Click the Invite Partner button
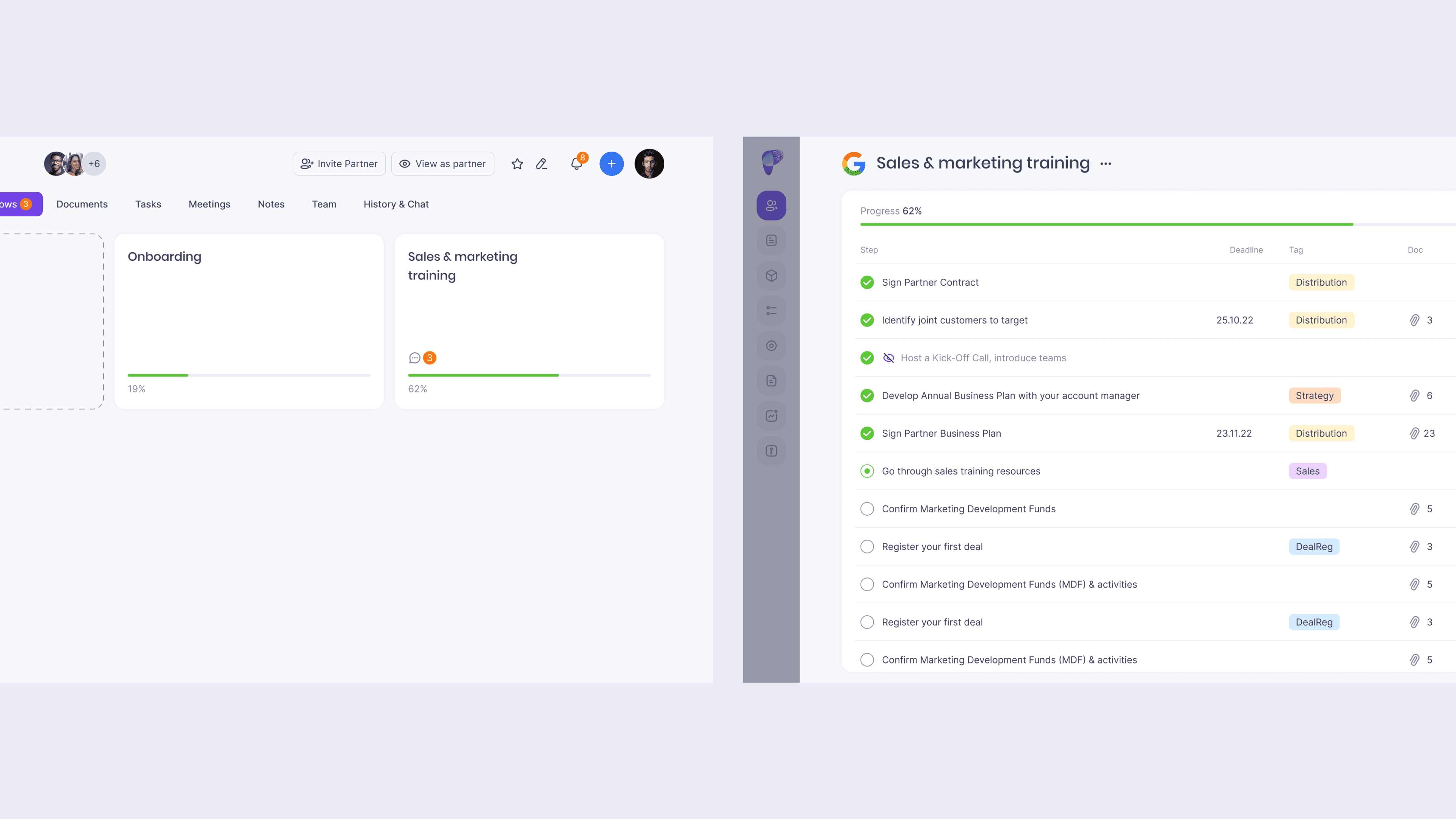 pos(339,164)
